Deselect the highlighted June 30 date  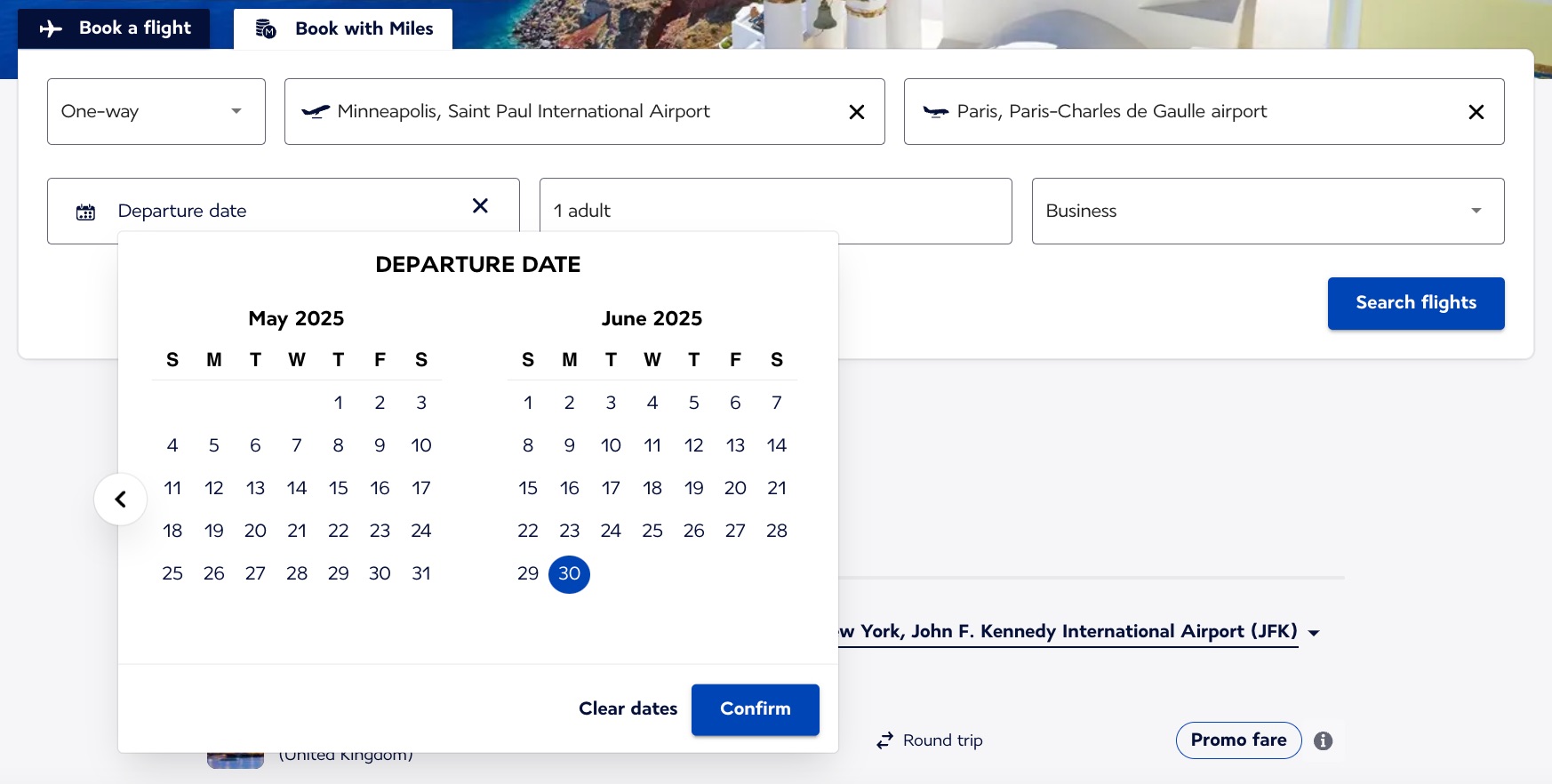coord(569,574)
